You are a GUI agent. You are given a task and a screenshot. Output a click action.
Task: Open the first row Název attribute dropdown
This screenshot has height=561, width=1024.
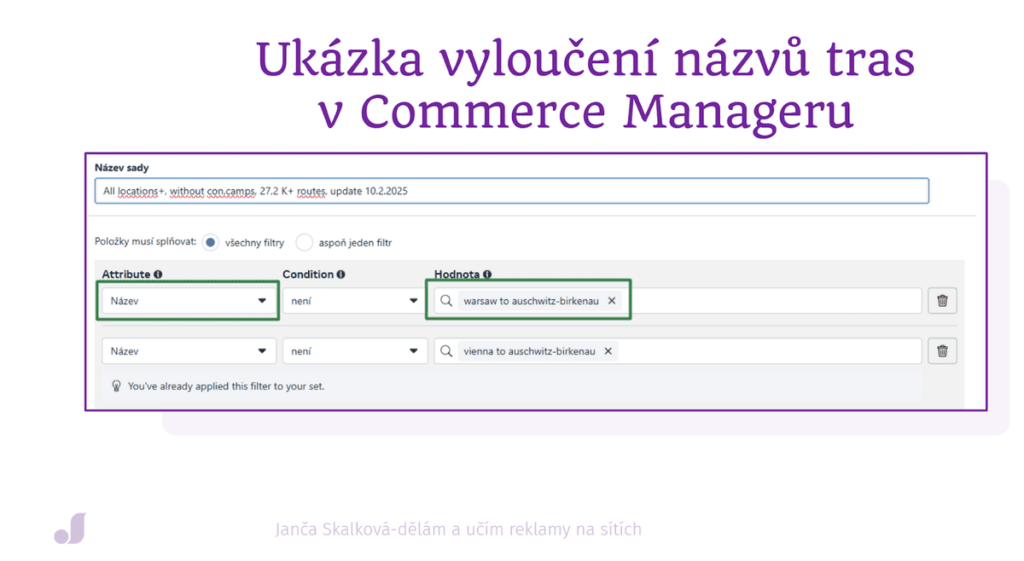[188, 300]
